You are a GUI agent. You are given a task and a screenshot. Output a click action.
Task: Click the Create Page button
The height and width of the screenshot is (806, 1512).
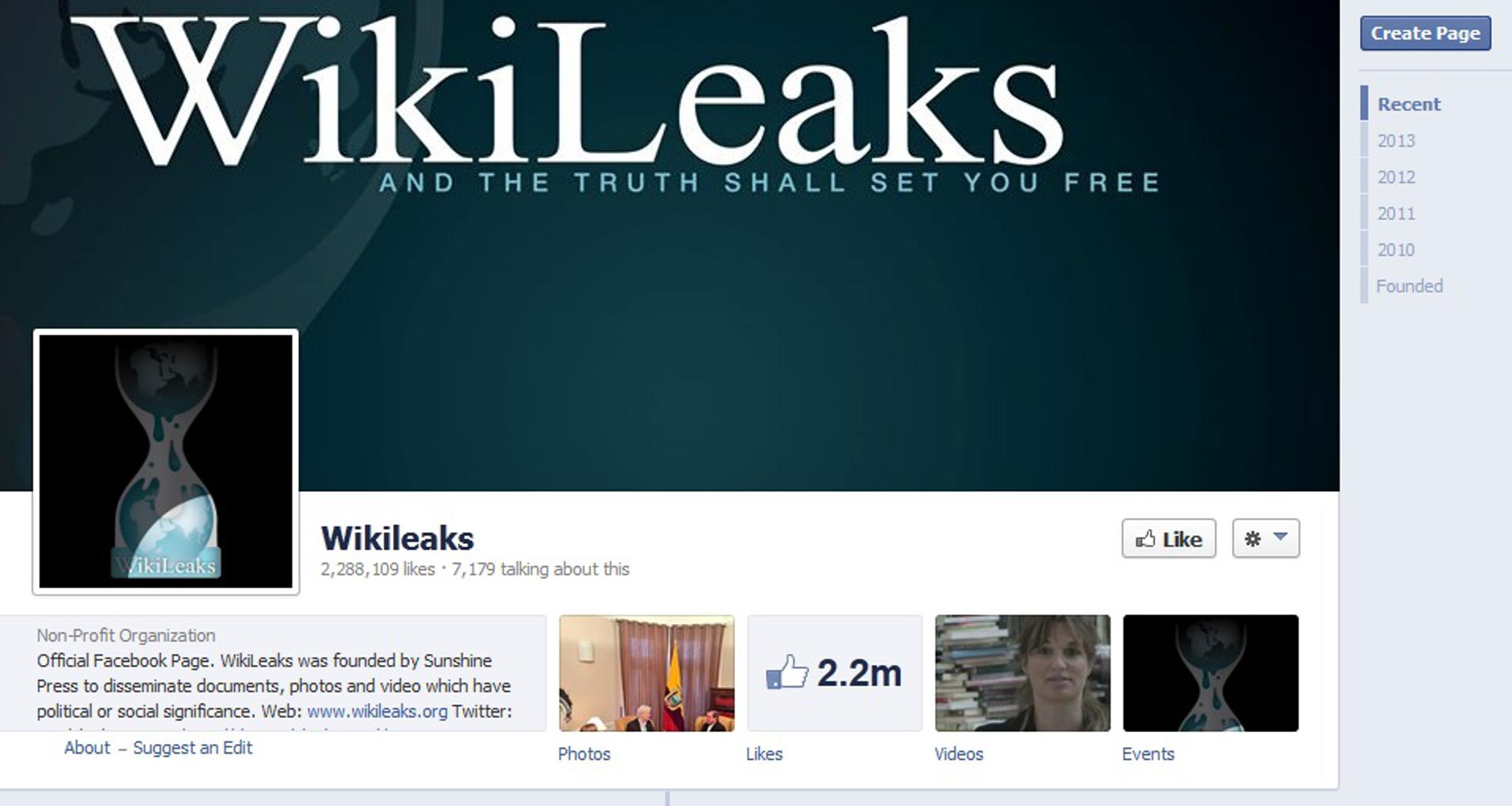click(1425, 34)
